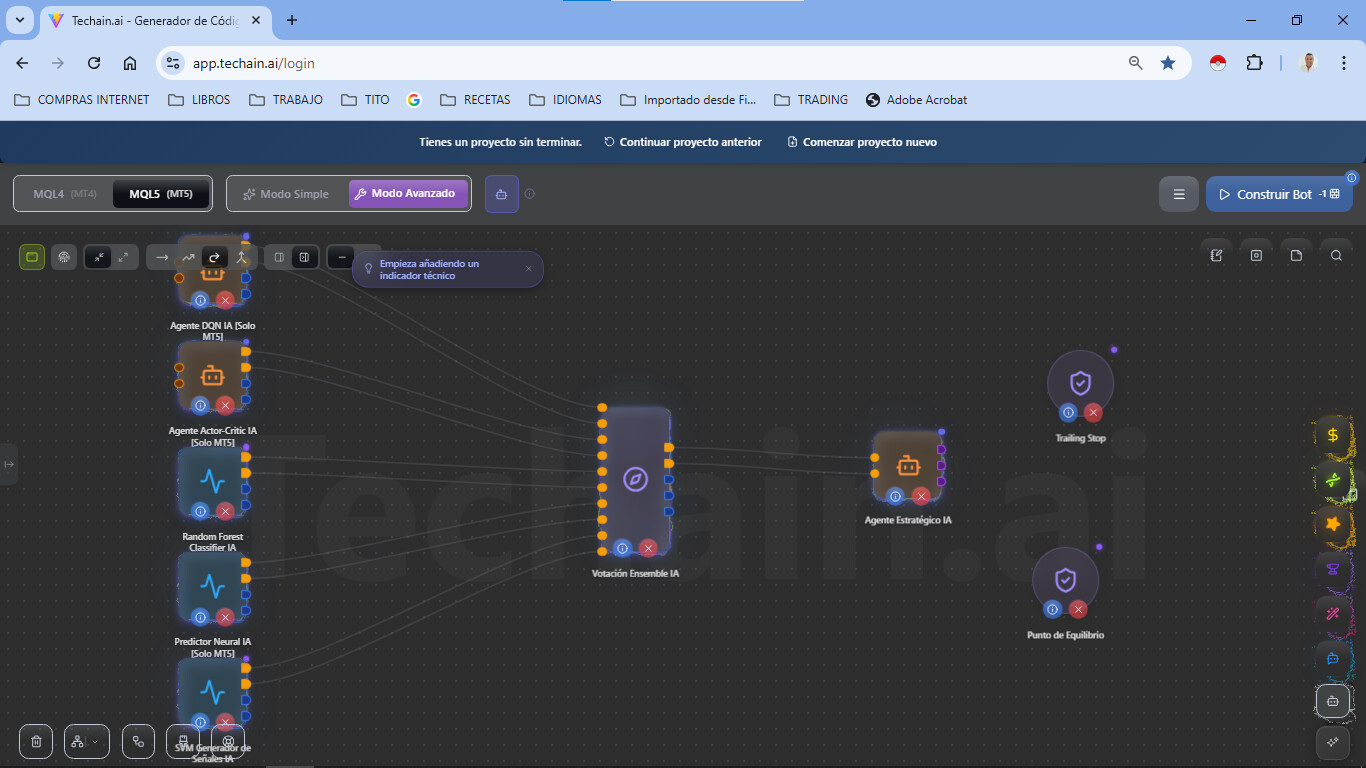This screenshot has width=1366, height=768.
Task: Toggle the curved arrow connection style
Action: tap(214, 258)
